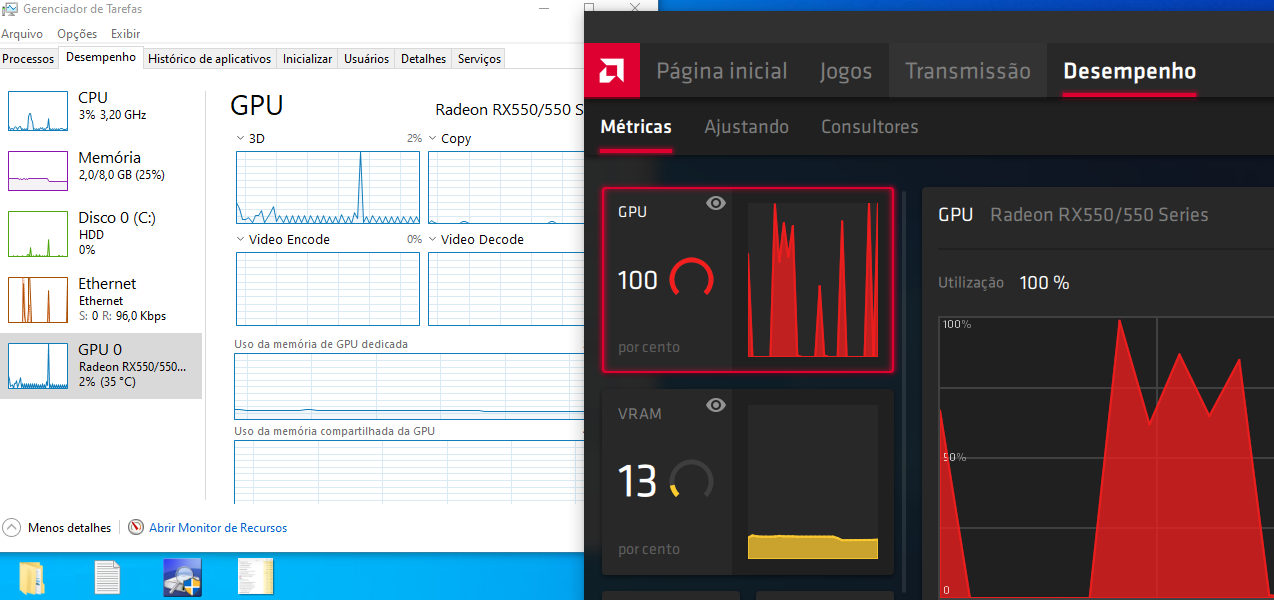This screenshot has height=600, width=1274.
Task: Click shared GPU memory usage graph
Action: (408, 471)
